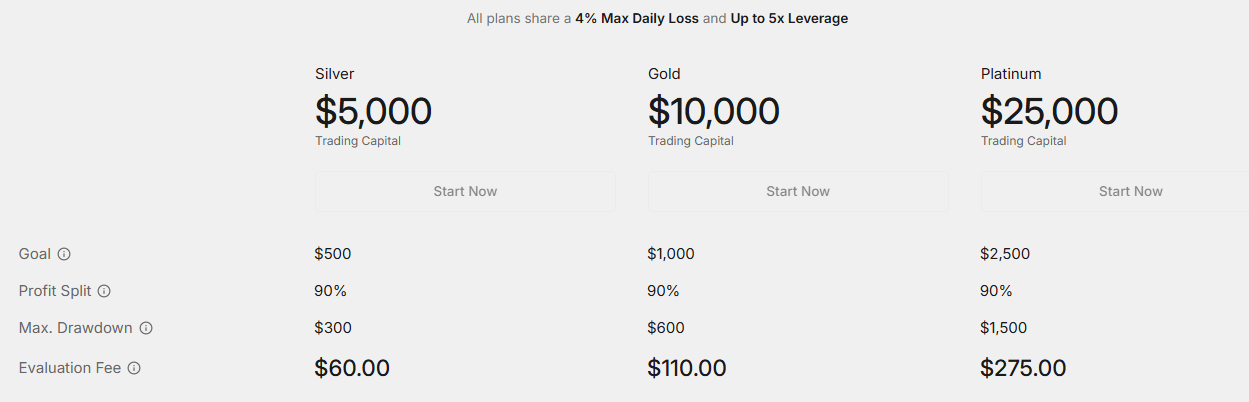Click the Platinum $1,500 max drawdown value
Image resolution: width=1249 pixels, height=402 pixels.
(1003, 328)
